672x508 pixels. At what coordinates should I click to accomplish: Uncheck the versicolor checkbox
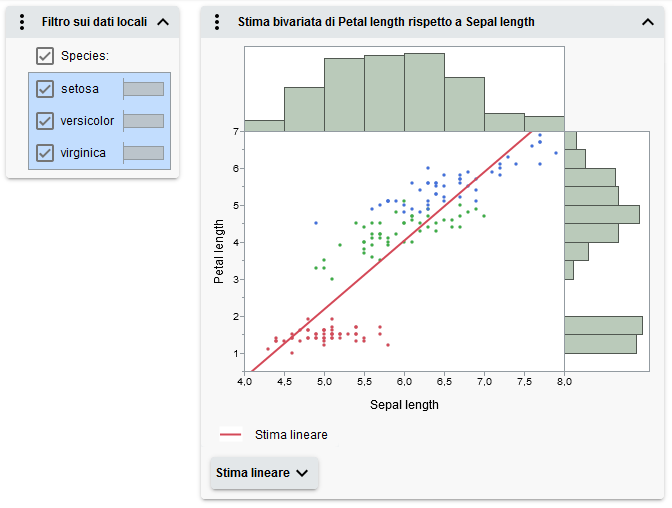[45, 121]
